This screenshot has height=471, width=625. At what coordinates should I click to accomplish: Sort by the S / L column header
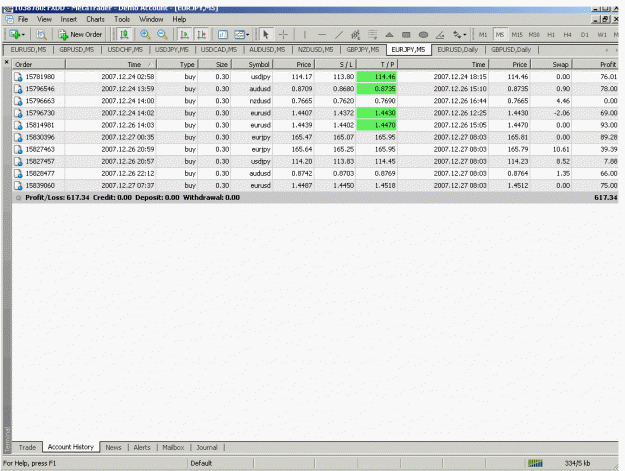(x=335, y=64)
